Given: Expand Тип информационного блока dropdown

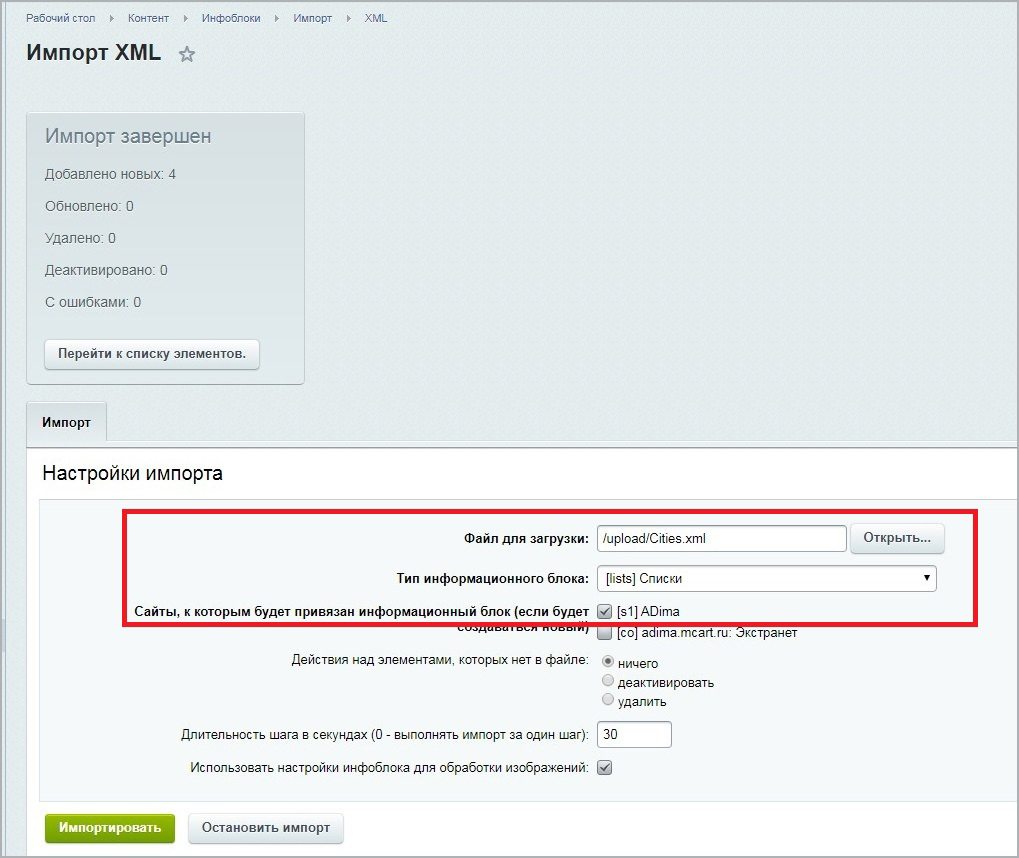Looking at the screenshot, I should point(766,578).
